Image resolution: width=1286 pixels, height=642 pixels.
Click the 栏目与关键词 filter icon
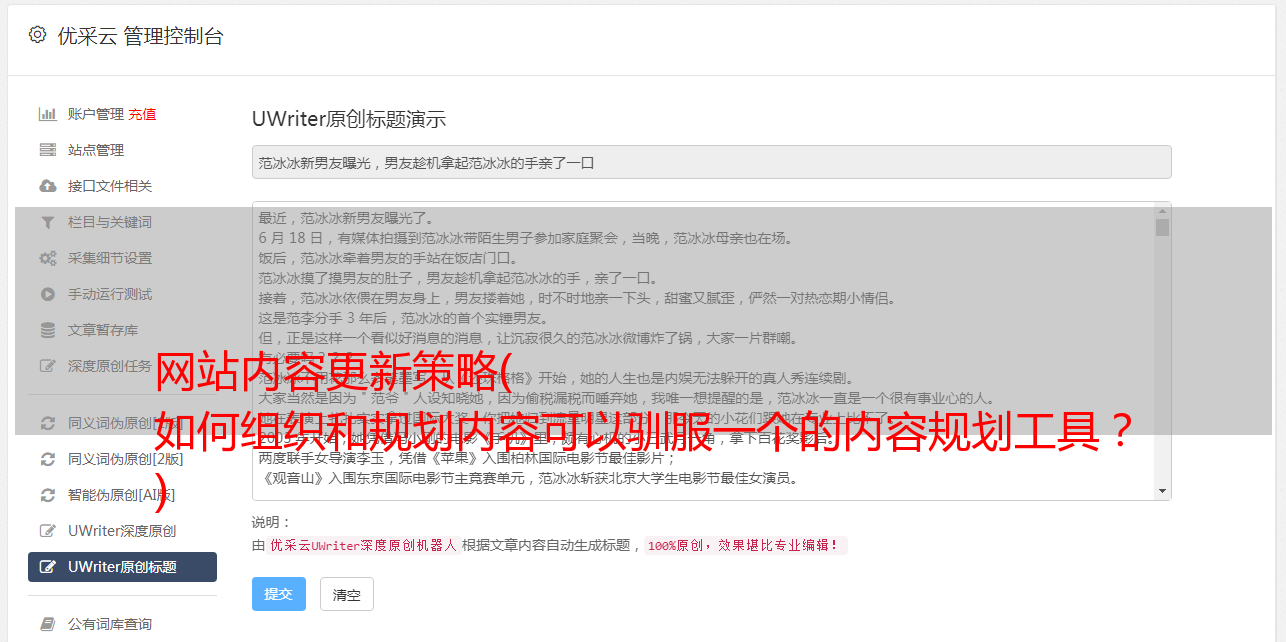[47, 222]
